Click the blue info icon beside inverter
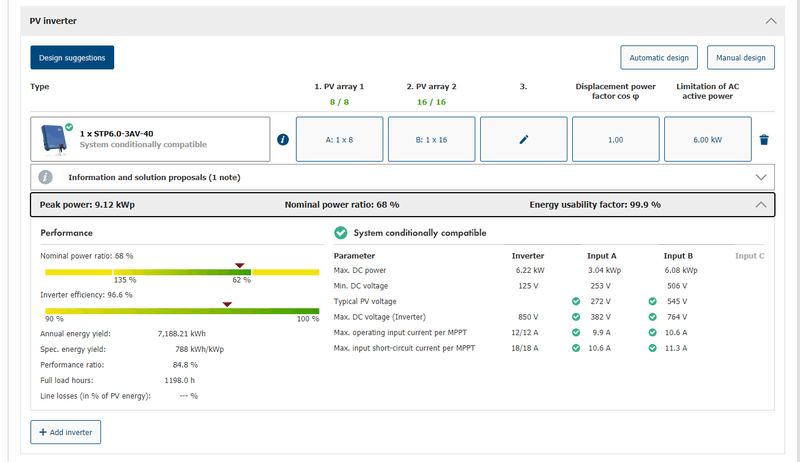The width and height of the screenshot is (800, 462). pos(283,139)
